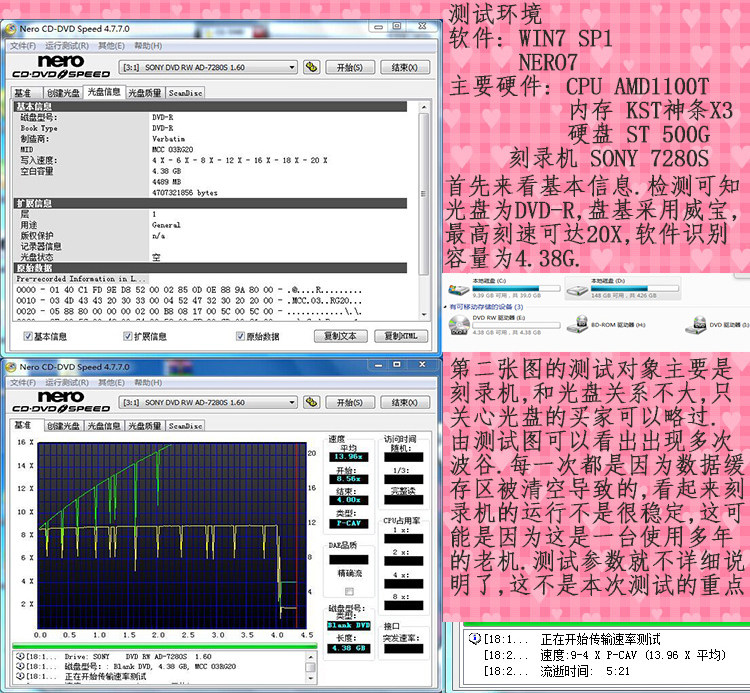Select ScanDisc tab in disc info window
750x693 pixels.
185,93
